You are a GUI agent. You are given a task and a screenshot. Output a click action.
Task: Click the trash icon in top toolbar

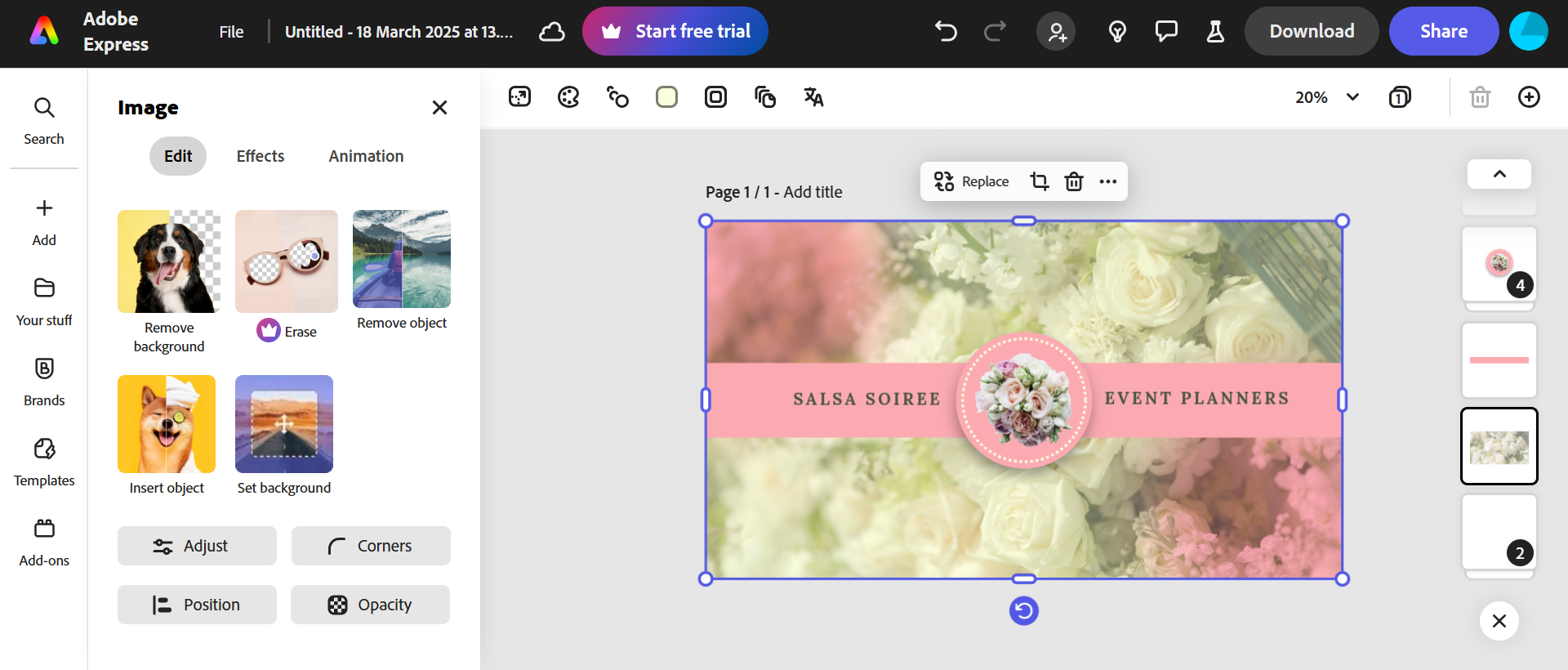point(1480,97)
